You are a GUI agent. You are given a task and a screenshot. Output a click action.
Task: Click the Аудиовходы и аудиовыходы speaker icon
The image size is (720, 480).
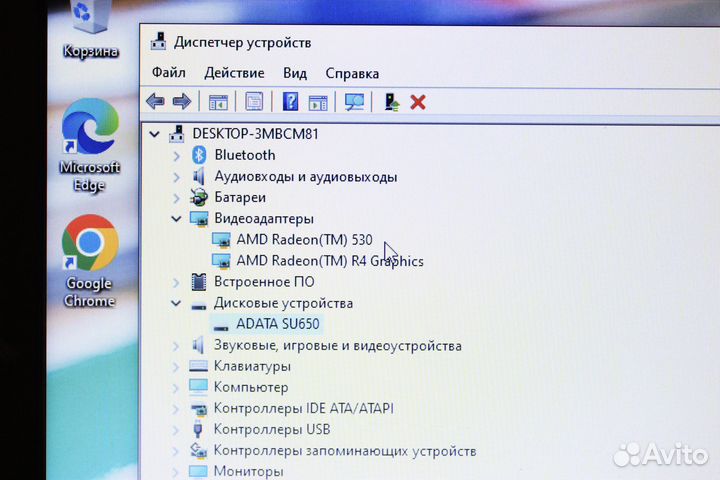coord(198,176)
